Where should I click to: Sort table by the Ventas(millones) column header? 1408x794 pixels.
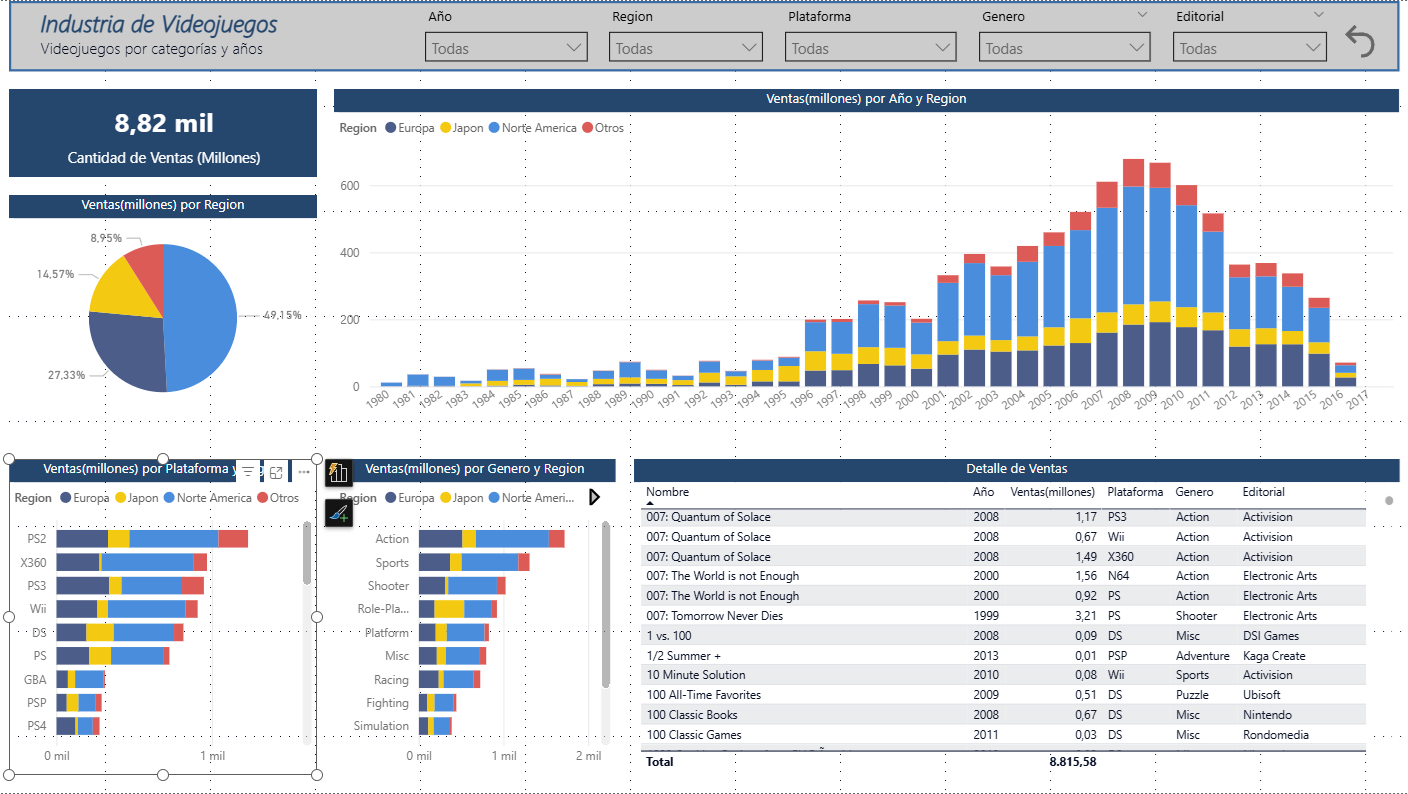pos(1052,492)
